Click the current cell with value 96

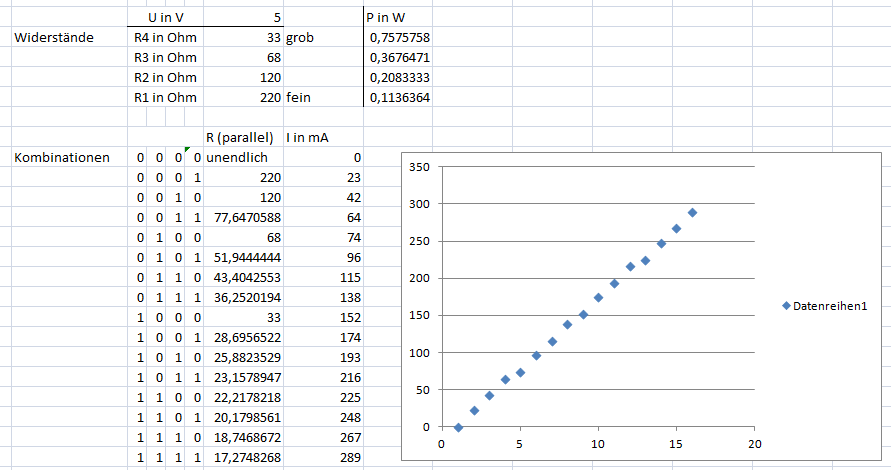(323, 257)
